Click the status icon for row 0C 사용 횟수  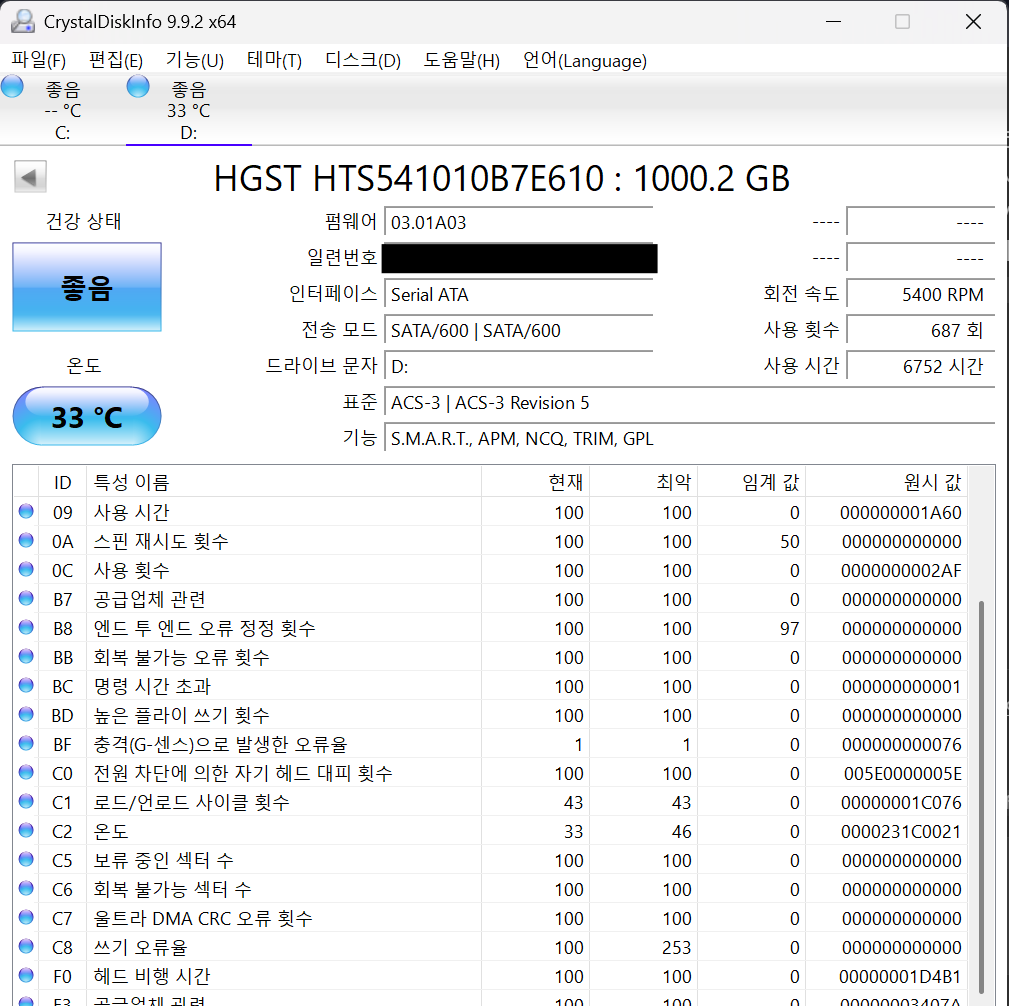26,569
